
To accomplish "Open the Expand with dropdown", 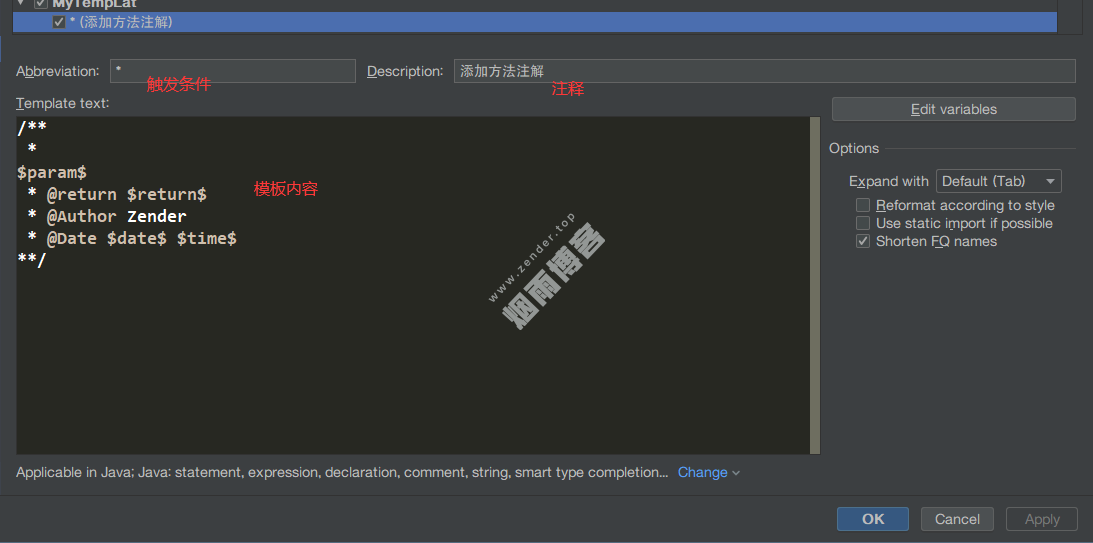I will point(998,181).
